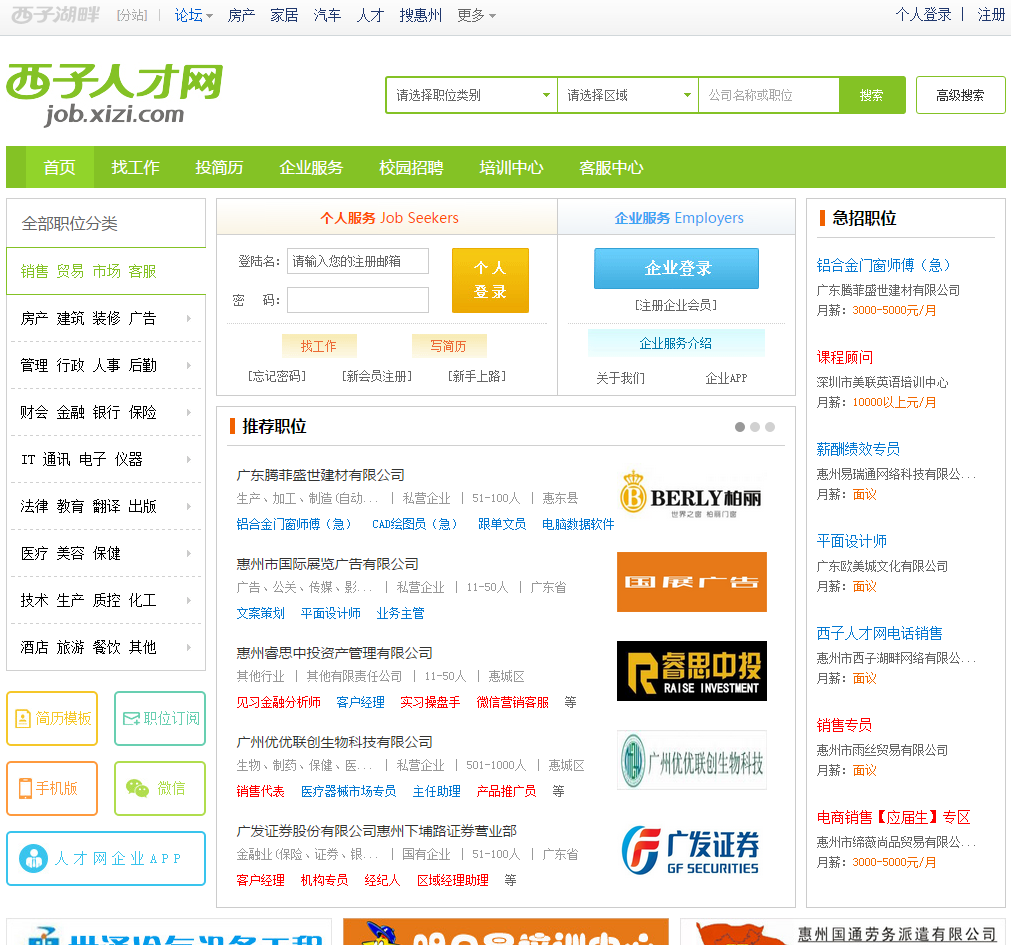
Task: Select the third carousel dot in 推荐职位
Action: pyautogui.click(x=770, y=427)
